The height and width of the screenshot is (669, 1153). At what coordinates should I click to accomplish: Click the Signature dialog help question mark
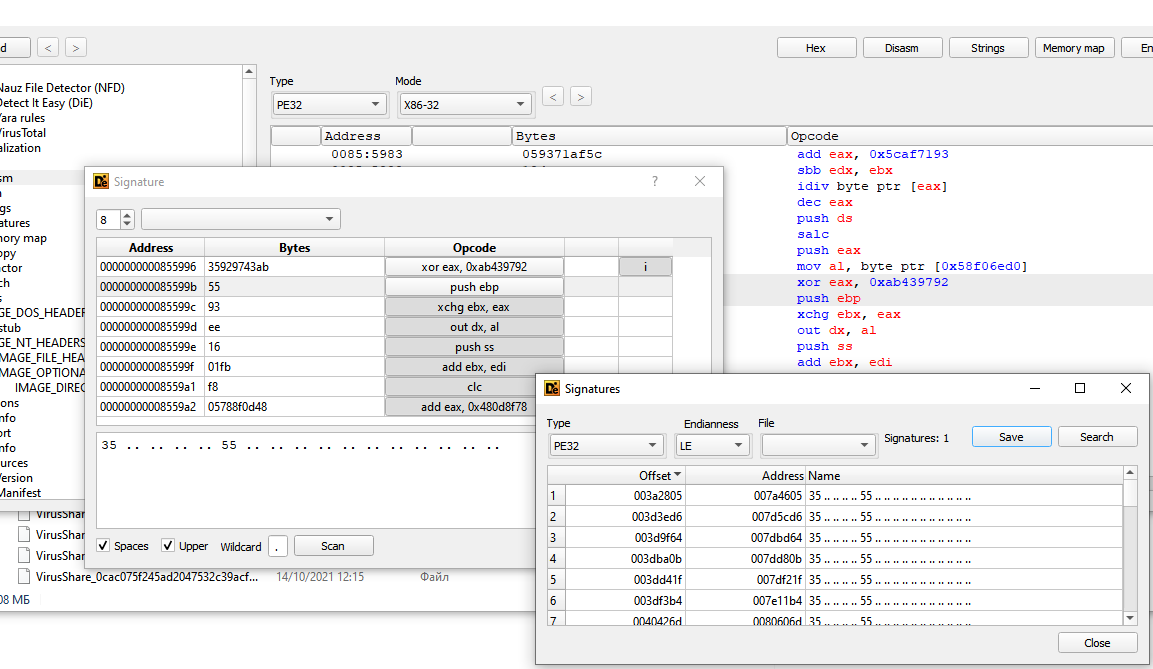654,181
